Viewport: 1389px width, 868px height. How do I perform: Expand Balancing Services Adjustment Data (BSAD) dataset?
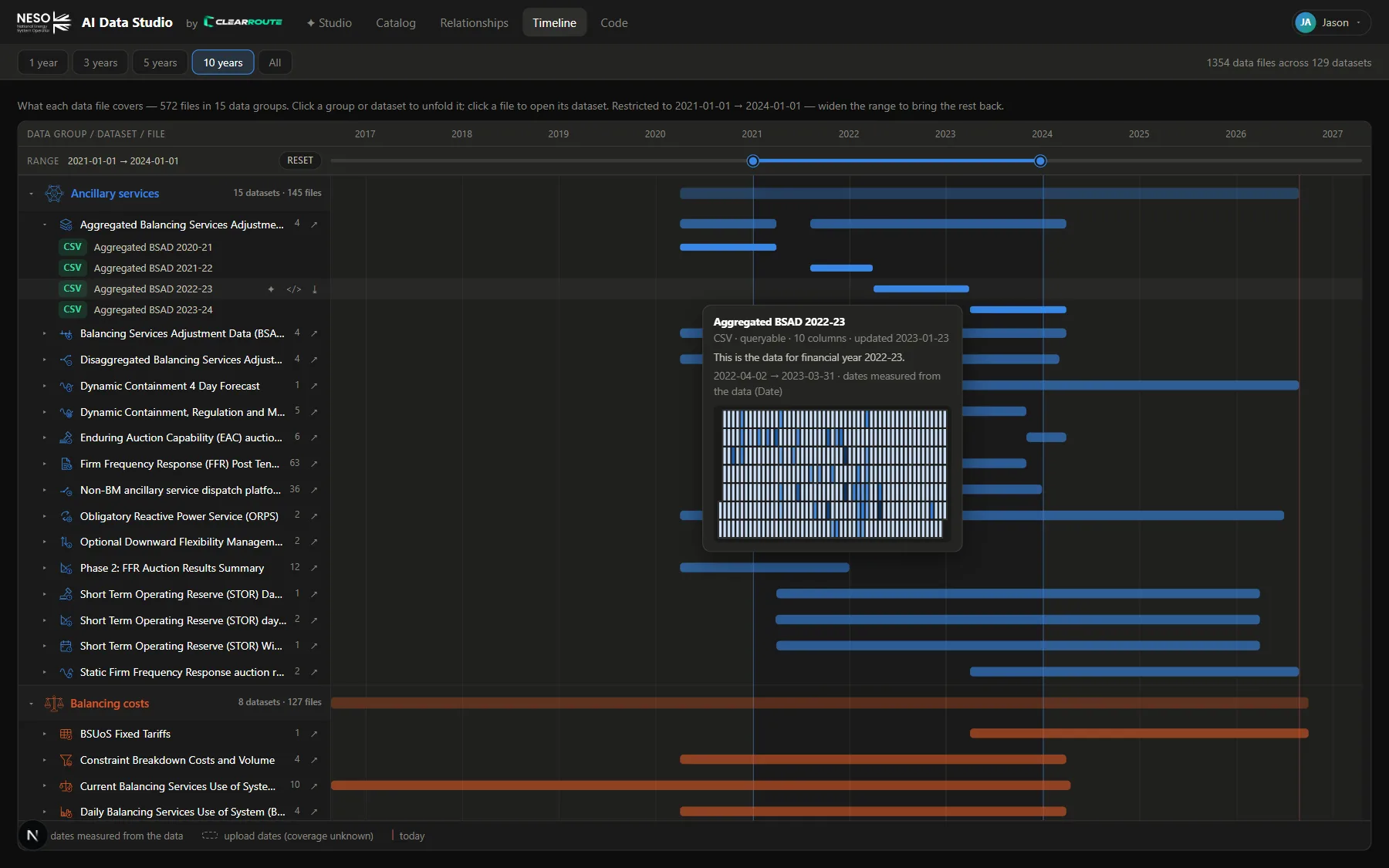[x=44, y=333]
